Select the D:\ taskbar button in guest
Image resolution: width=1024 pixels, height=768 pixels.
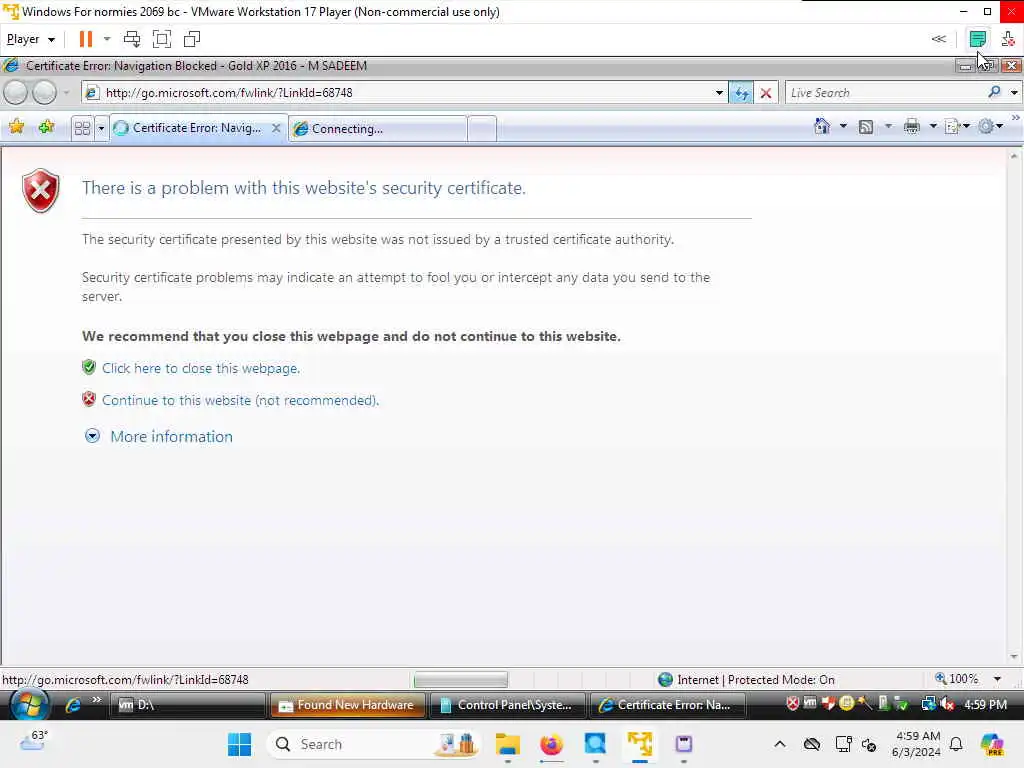click(189, 705)
